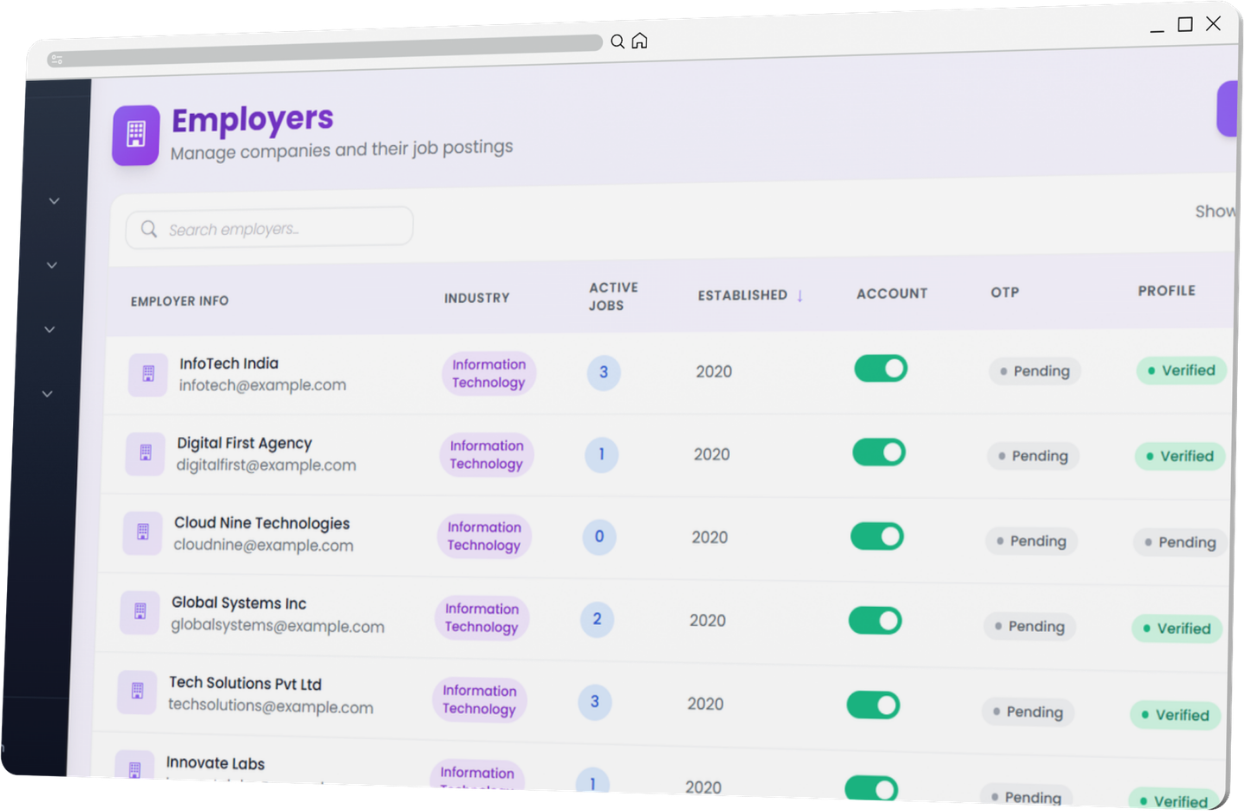Click Cloud Nine Technologies' Pending OTP badge

1031,541
